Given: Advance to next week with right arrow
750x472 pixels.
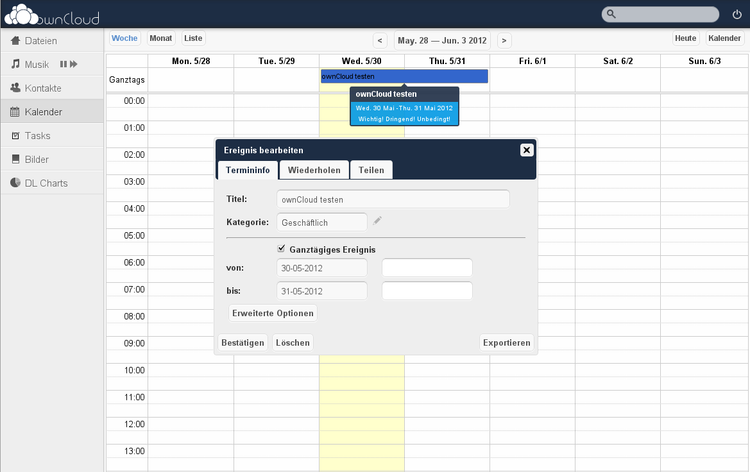Looking at the screenshot, I should click(x=503, y=40).
